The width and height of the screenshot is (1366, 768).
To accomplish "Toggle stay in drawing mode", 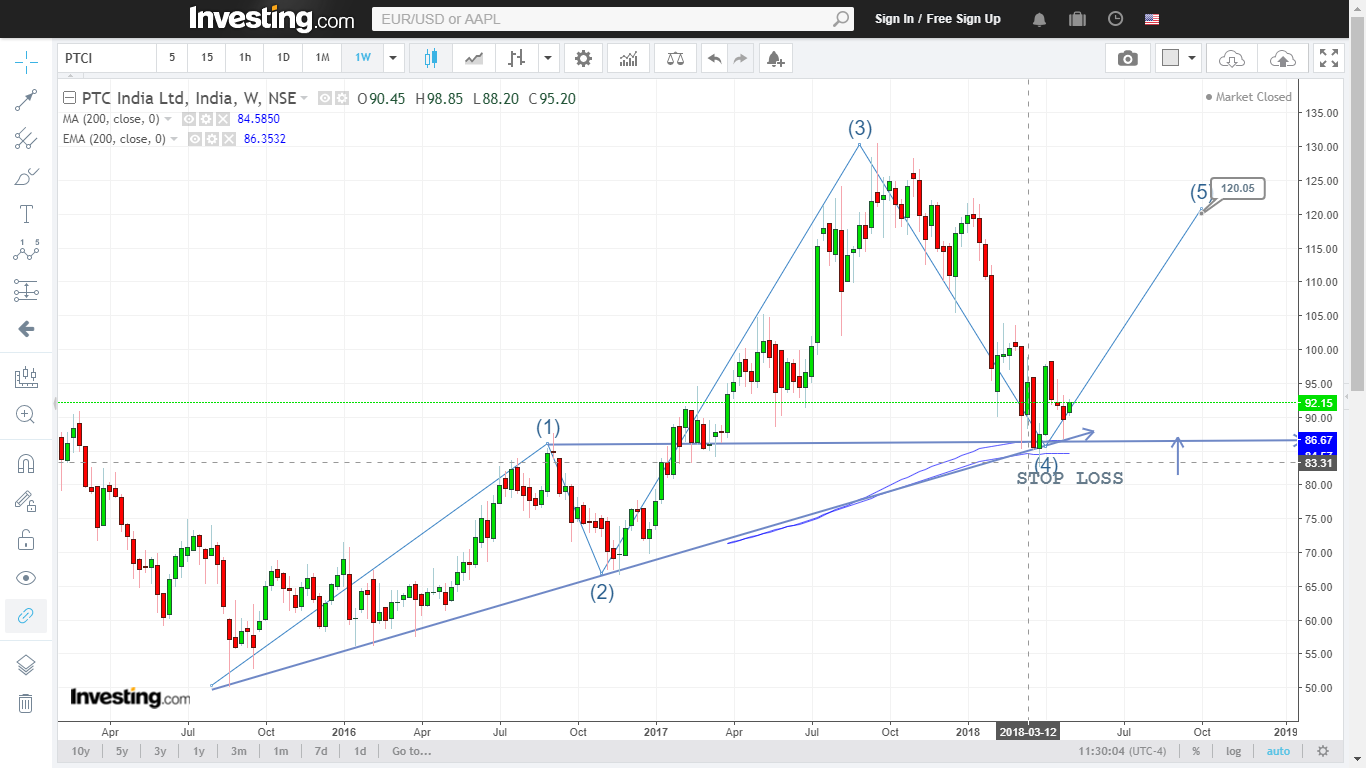I will tap(26, 502).
